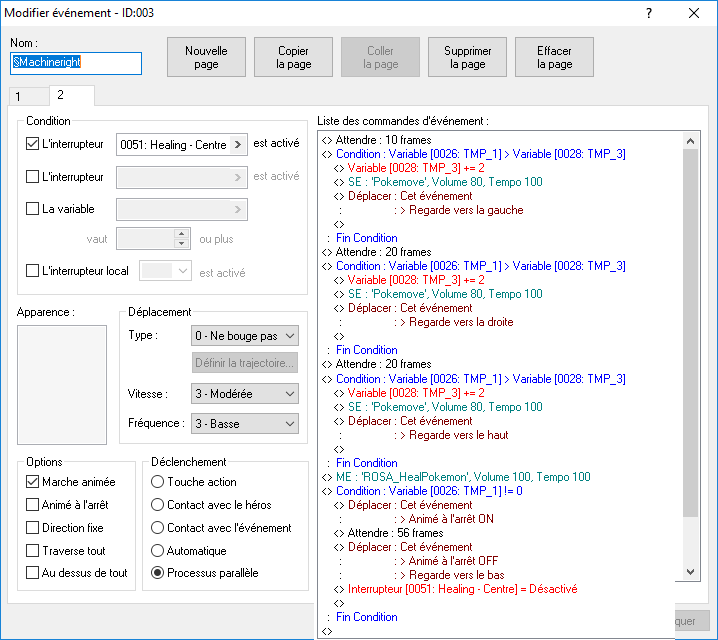The height and width of the screenshot is (640, 718).
Task: Open the 0051: Healing - Centre switch selector
Action: (x=182, y=145)
